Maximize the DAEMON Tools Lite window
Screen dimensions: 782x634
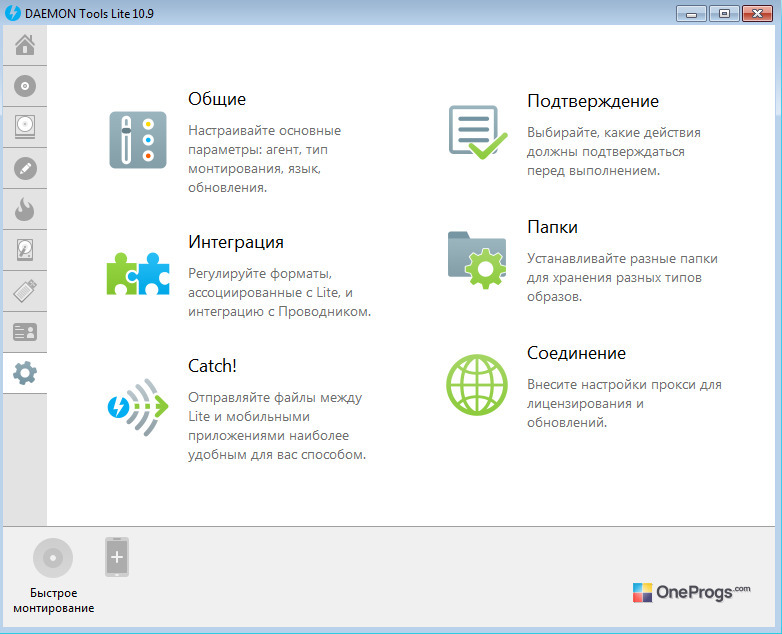tap(724, 13)
